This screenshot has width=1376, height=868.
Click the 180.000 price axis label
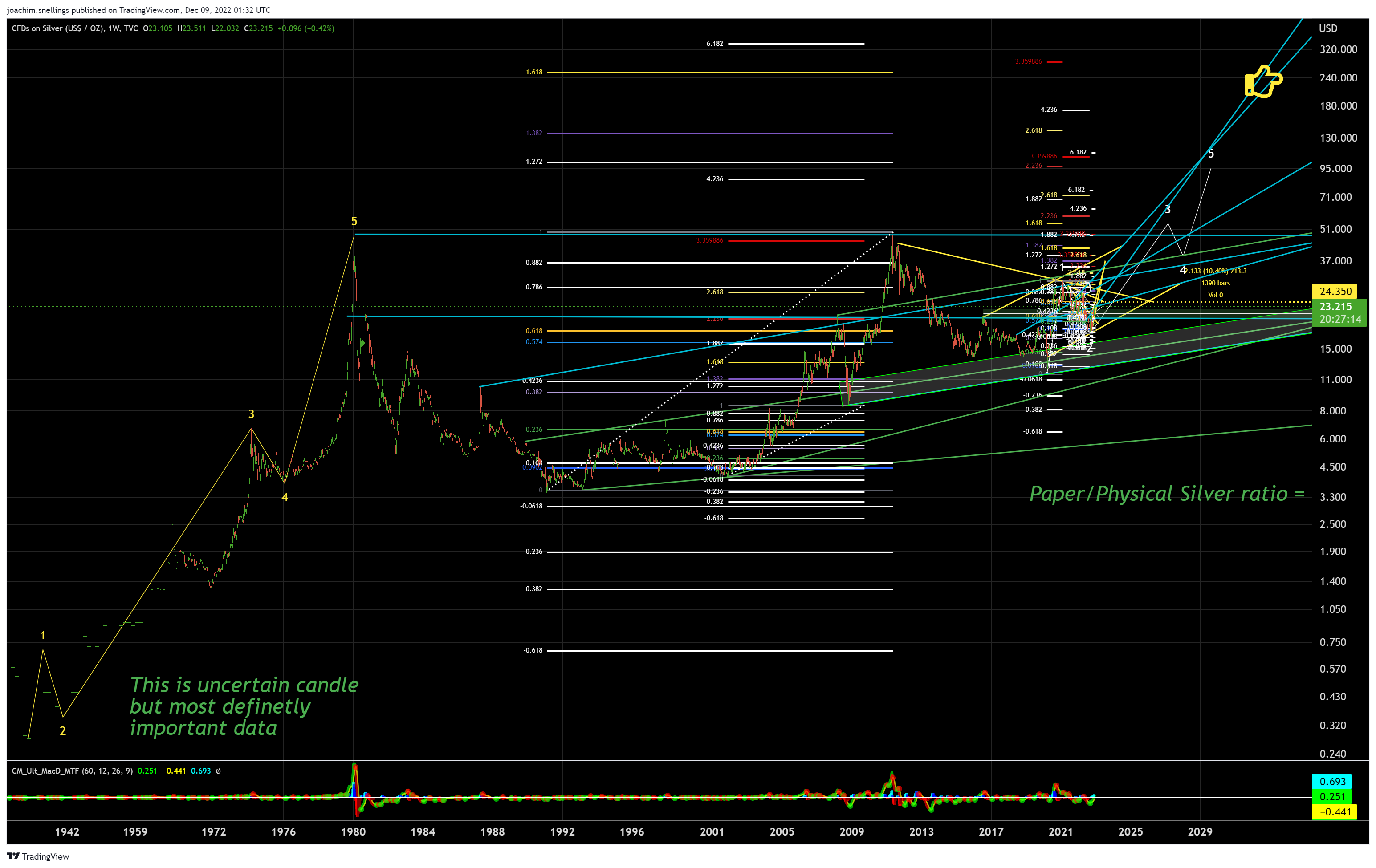(x=1338, y=105)
